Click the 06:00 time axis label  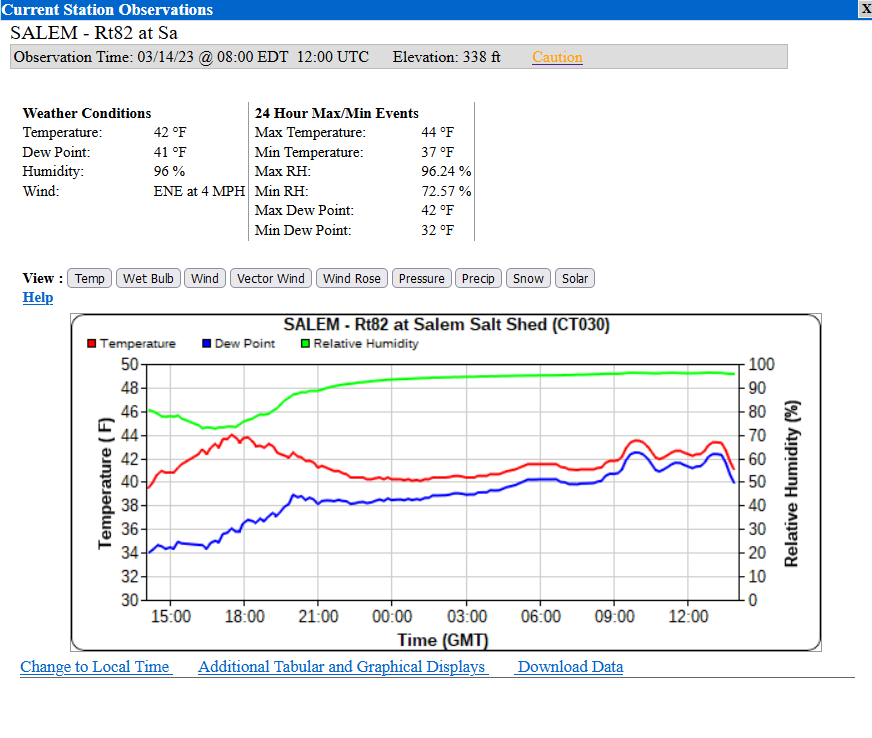pos(541,616)
